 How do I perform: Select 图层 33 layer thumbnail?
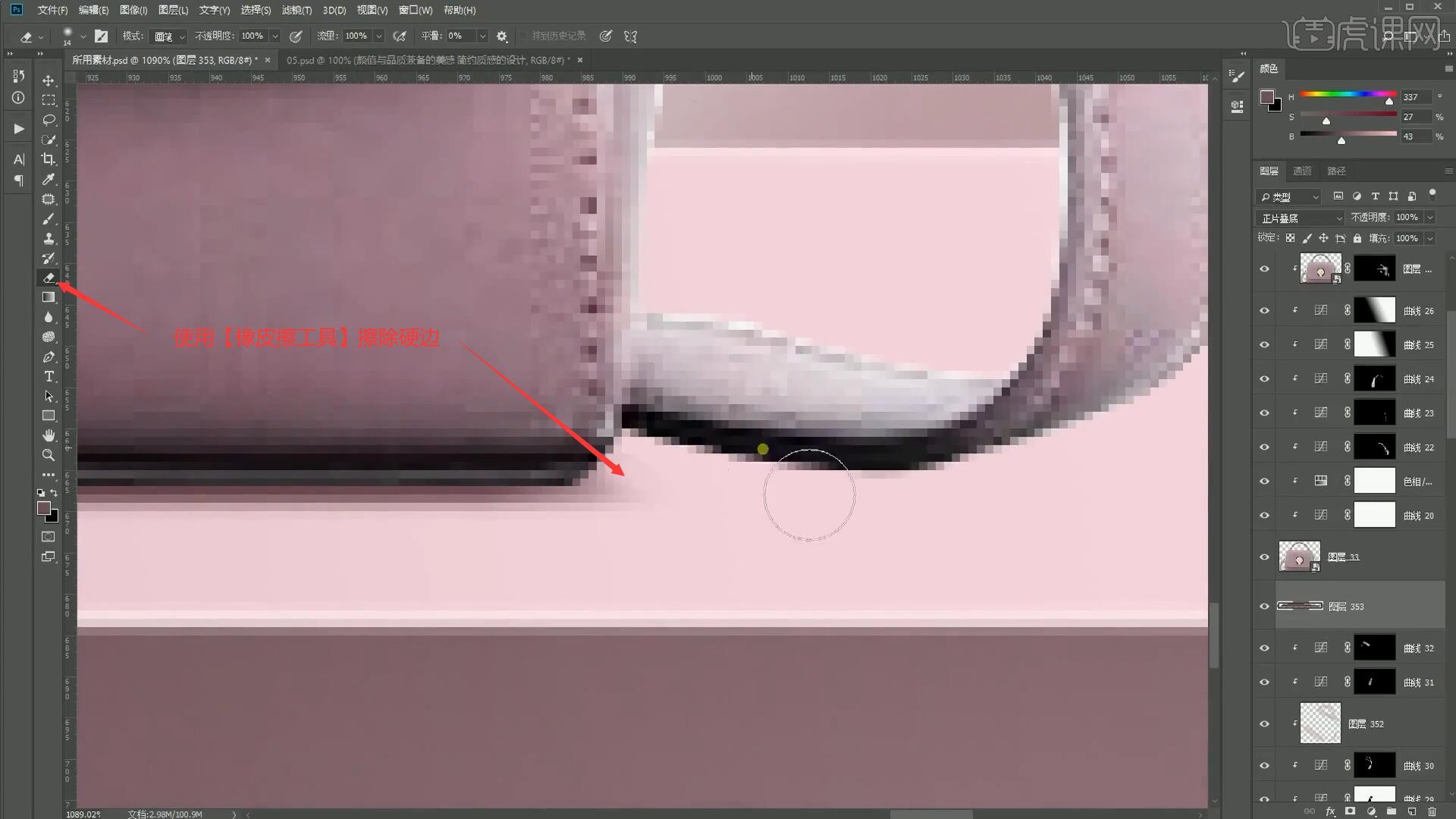[1299, 557]
